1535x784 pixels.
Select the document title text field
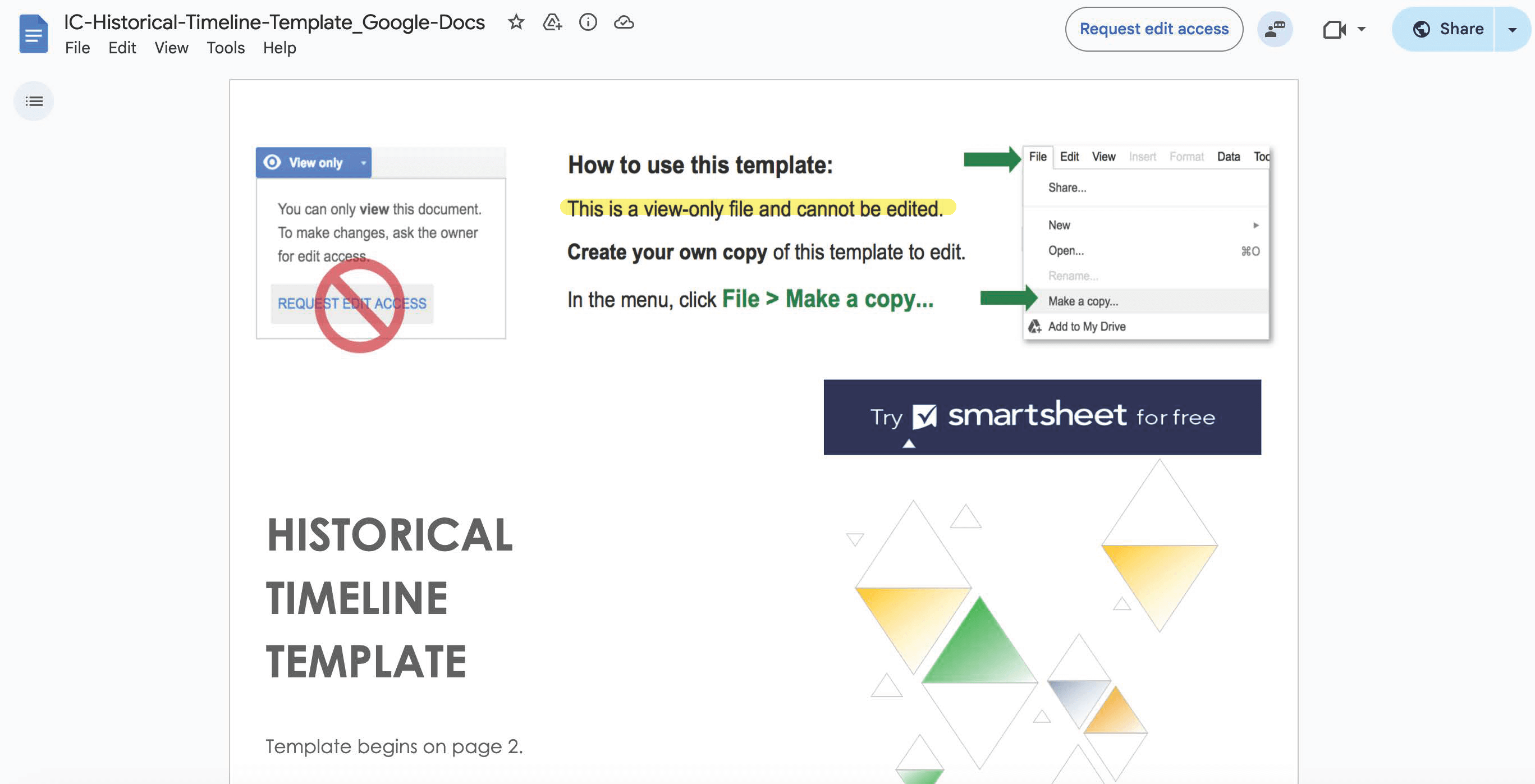pos(273,22)
